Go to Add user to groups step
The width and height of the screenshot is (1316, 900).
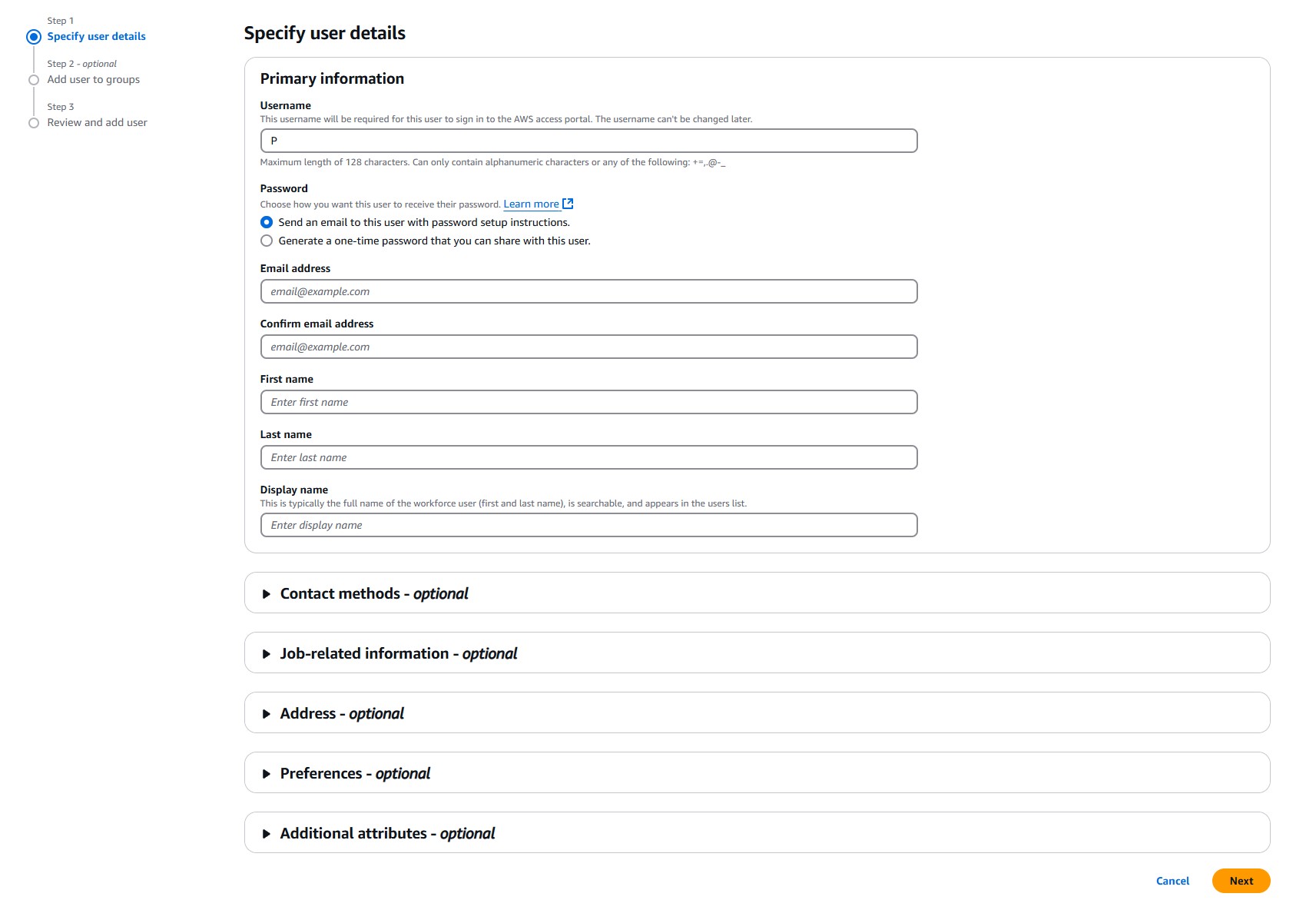(x=93, y=79)
